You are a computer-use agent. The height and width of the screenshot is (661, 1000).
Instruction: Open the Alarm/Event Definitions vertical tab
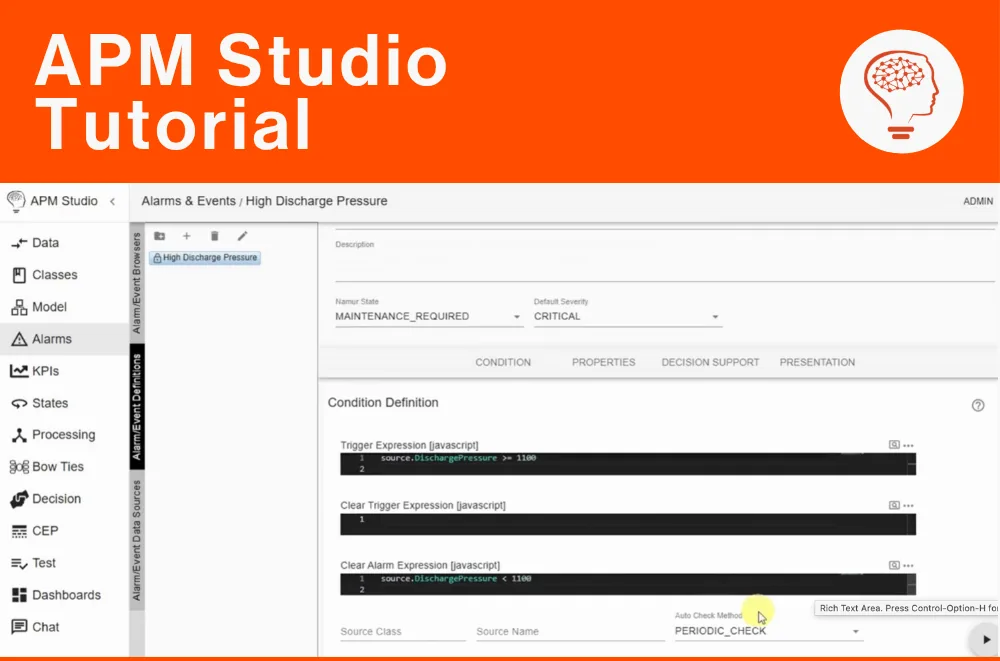[x=136, y=407]
